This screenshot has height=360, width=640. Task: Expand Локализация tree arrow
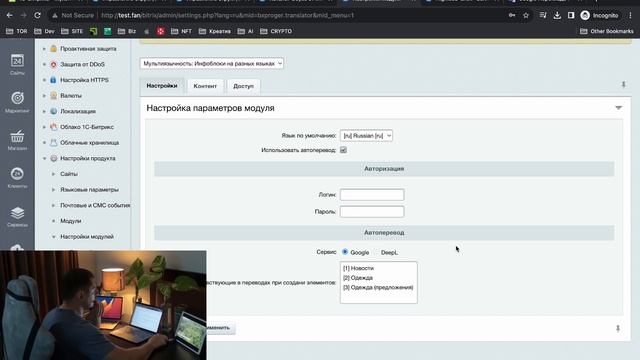(44, 111)
